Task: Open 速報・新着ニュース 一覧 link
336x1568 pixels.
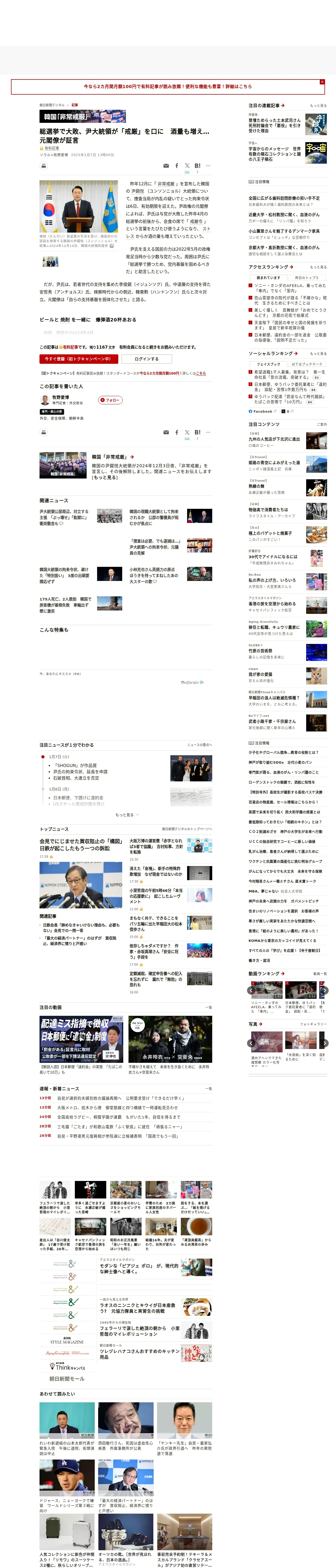Action: point(209,1088)
